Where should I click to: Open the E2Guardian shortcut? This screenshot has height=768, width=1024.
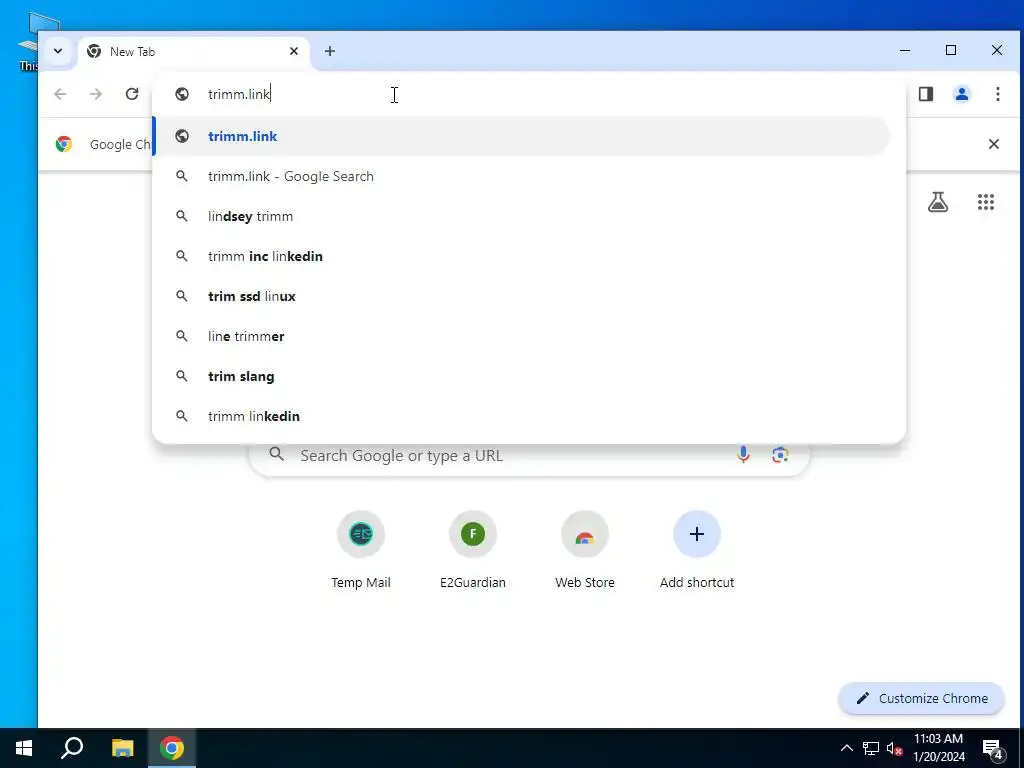(473, 551)
